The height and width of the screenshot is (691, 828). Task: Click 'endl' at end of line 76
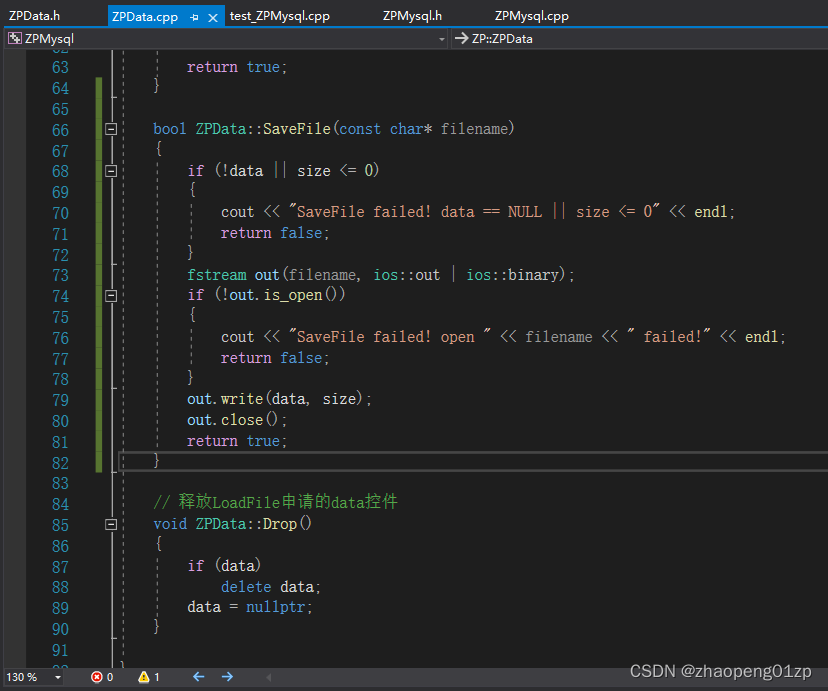pyautogui.click(x=761, y=337)
